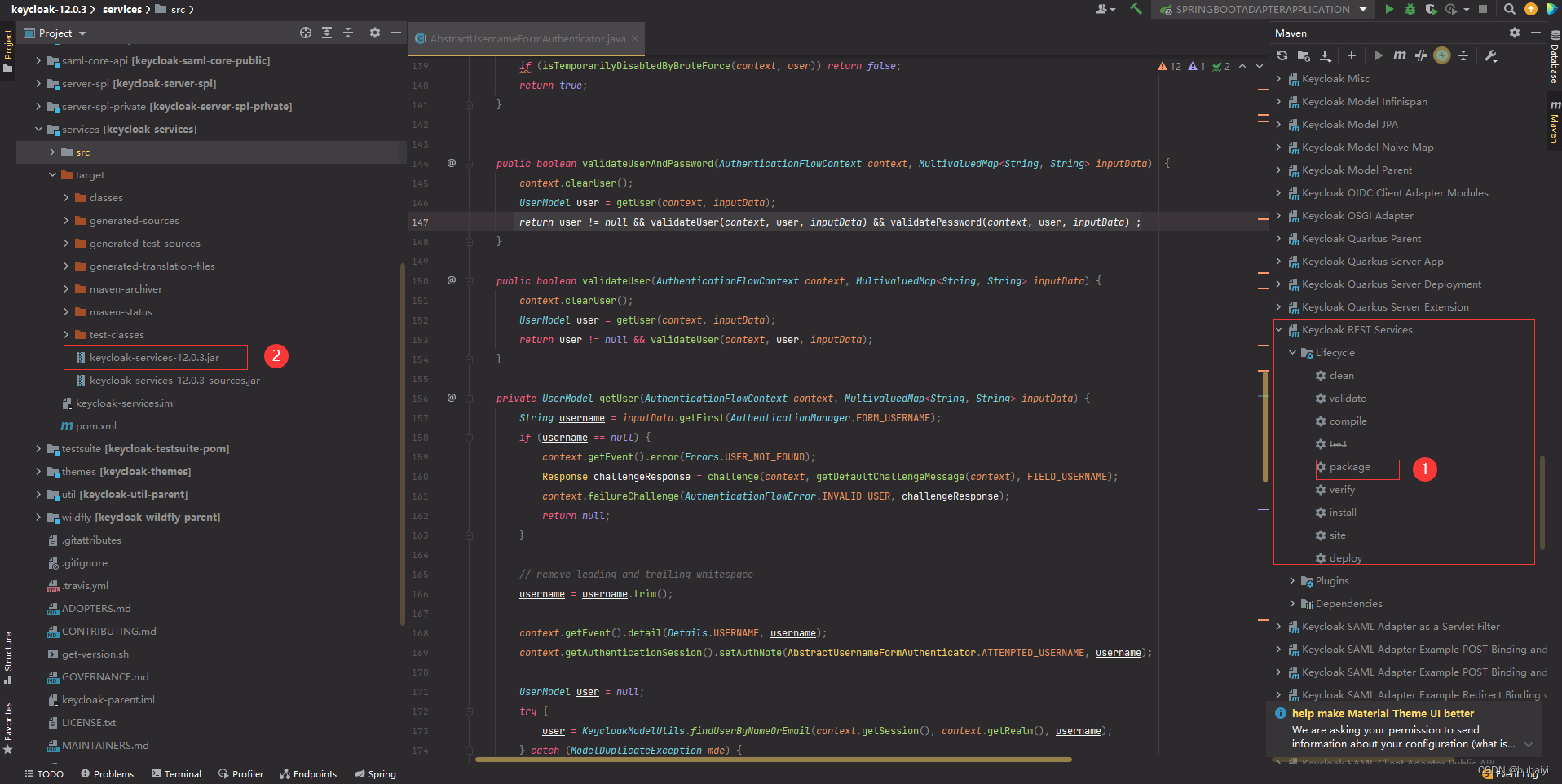The width and height of the screenshot is (1562, 784).
Task: Open Search Everywhere magnifier icon
Action: (1510, 10)
